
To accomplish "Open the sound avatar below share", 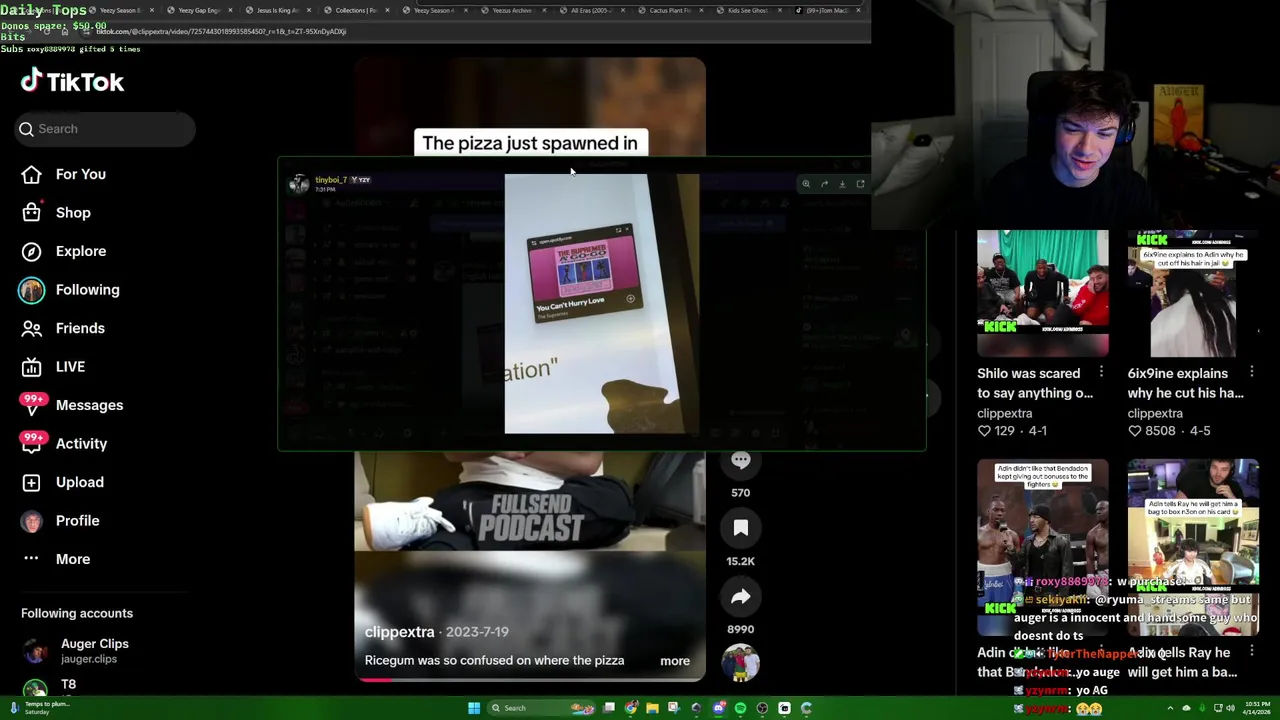I will pyautogui.click(x=740, y=661).
